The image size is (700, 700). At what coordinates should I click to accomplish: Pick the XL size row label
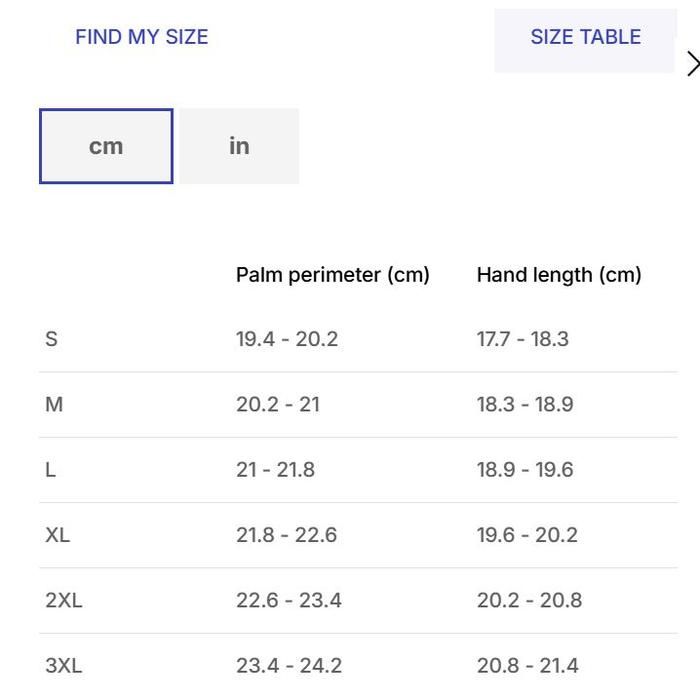58,535
